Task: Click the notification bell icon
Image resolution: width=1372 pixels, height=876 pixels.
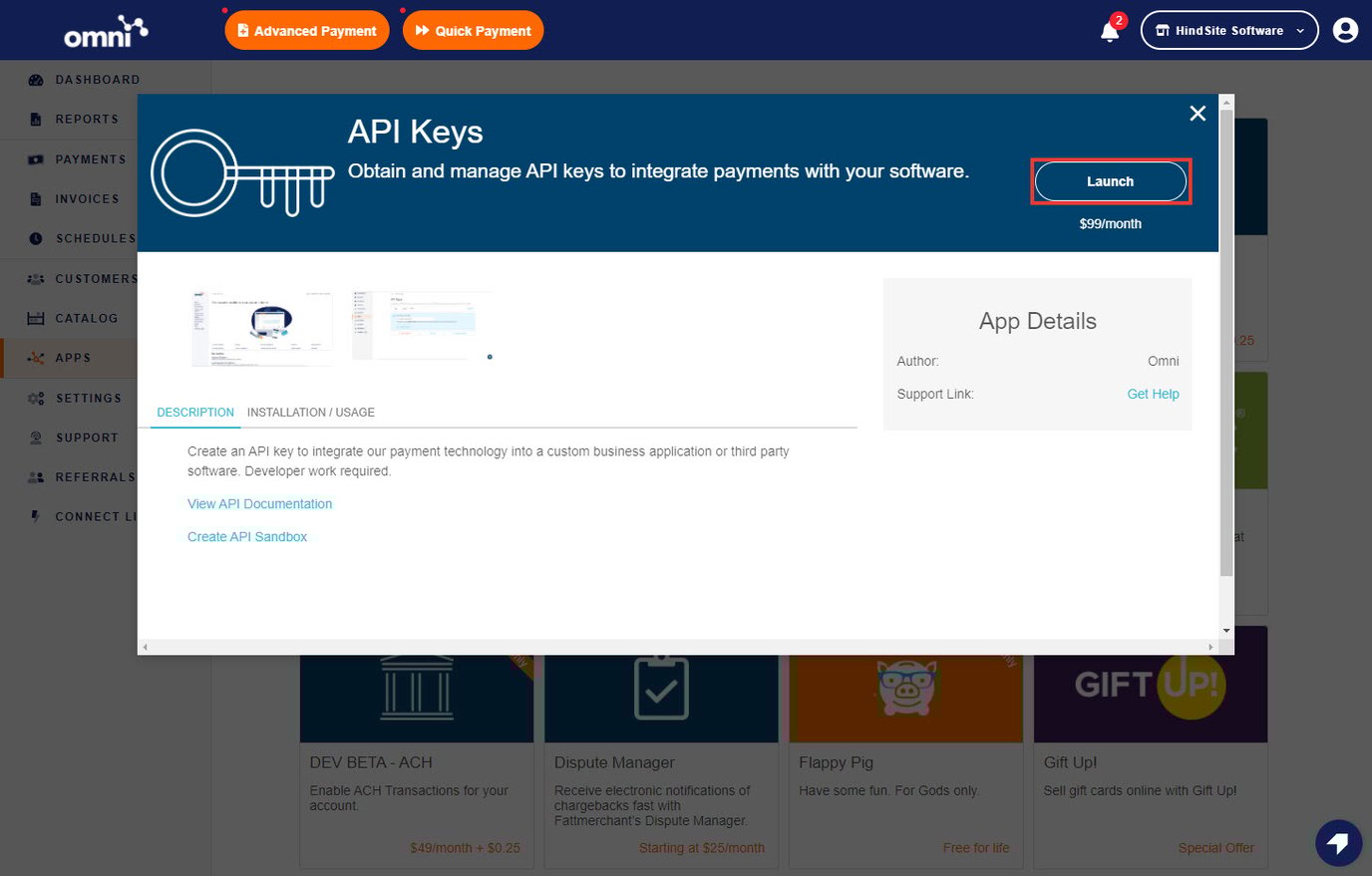Action: [1109, 31]
